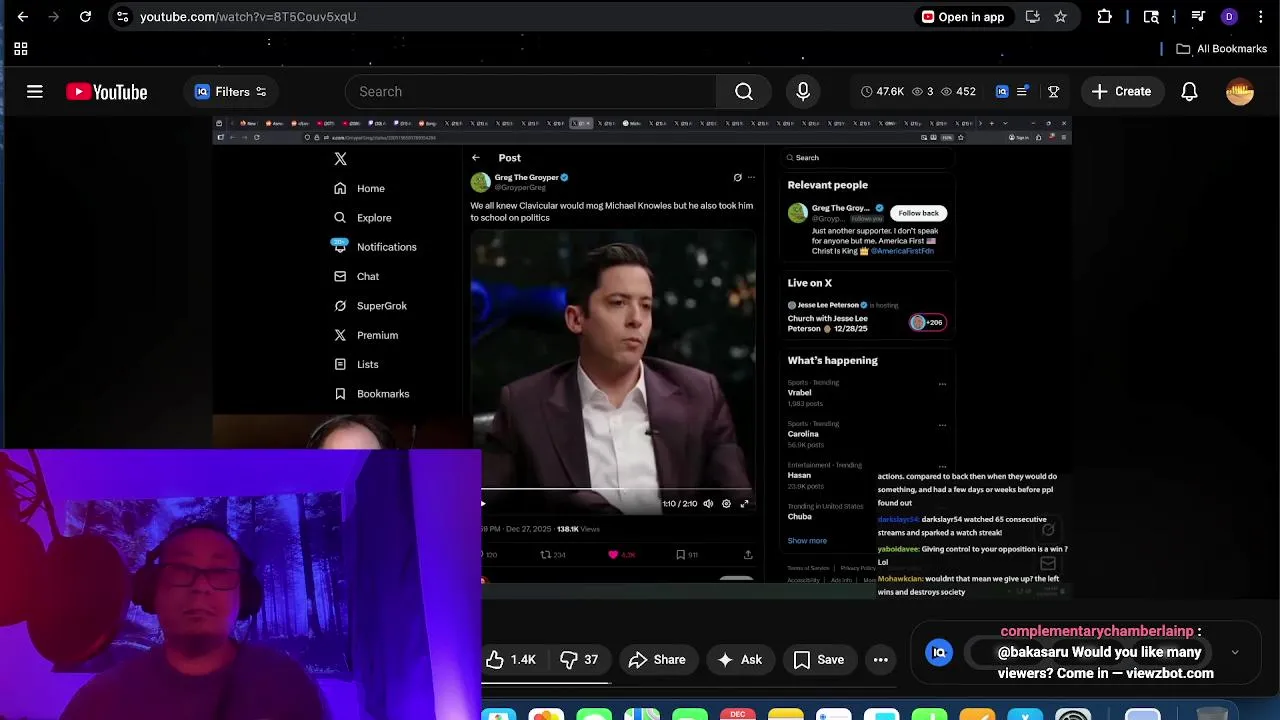1280x720 pixels.
Task: Click the back arrow next to Post
Action: pos(476,158)
